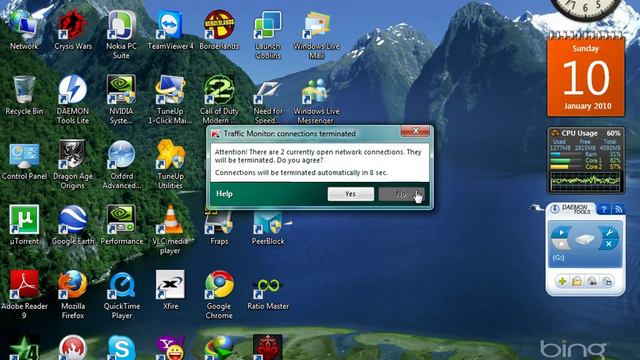Click Yes to terminate network connections
Screen dimensions: 640x360
pyautogui.click(x=351, y=194)
